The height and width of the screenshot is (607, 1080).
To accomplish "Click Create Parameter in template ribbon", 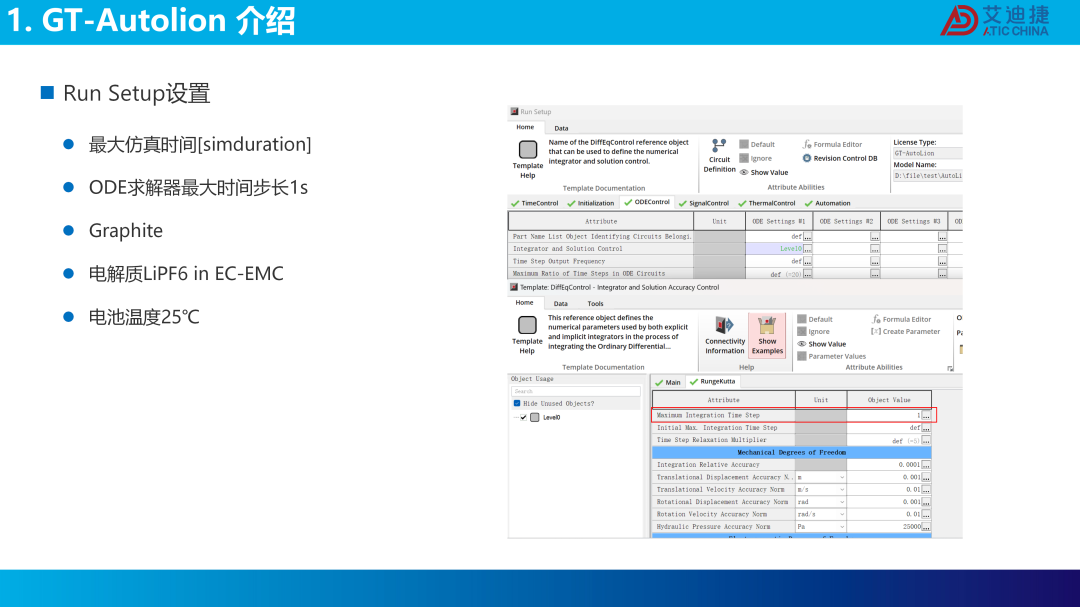I will click(906, 331).
